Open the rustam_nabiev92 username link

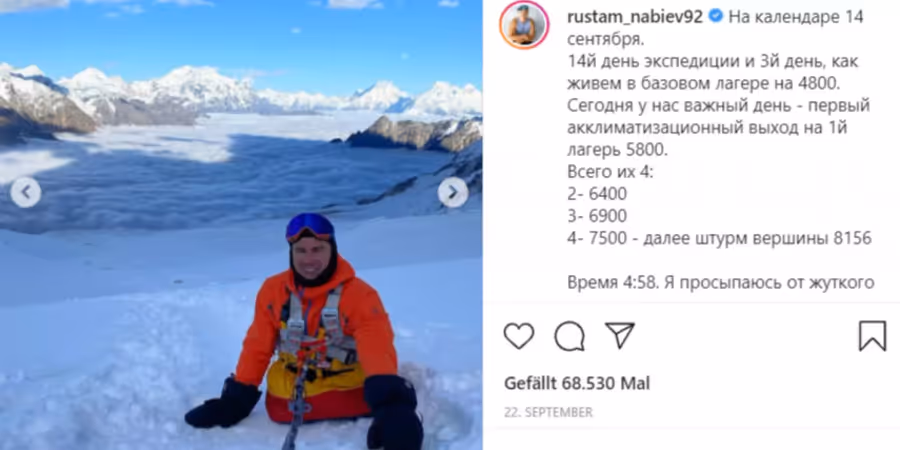[x=635, y=17]
